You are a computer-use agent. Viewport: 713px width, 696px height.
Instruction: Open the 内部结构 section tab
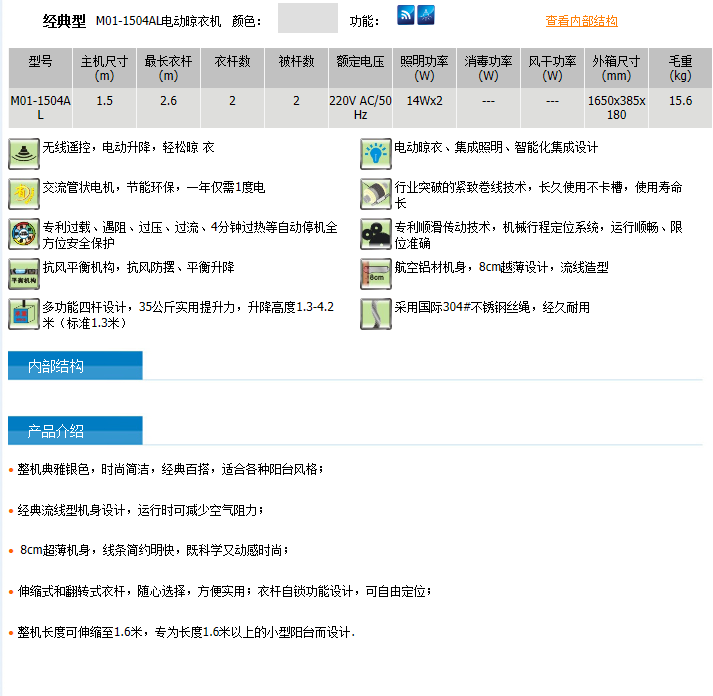coord(75,366)
